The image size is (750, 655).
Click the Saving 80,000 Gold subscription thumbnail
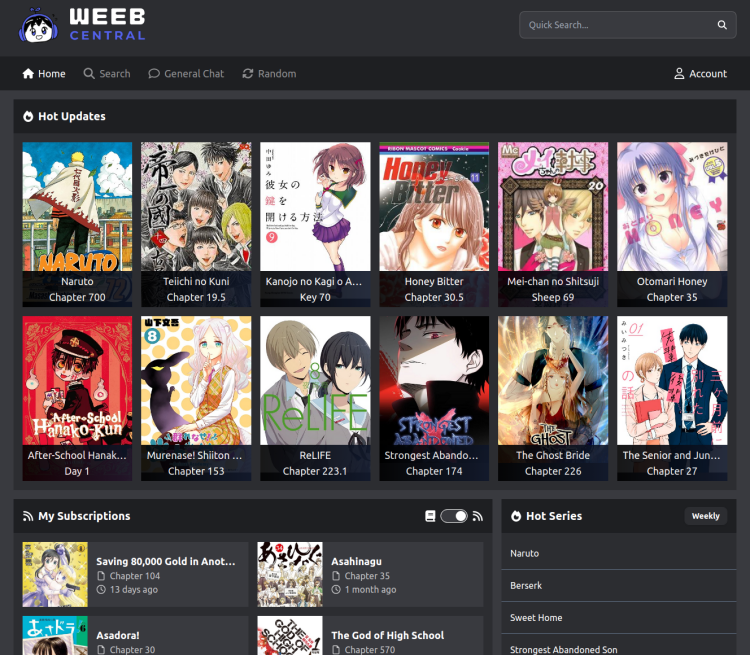click(55, 575)
